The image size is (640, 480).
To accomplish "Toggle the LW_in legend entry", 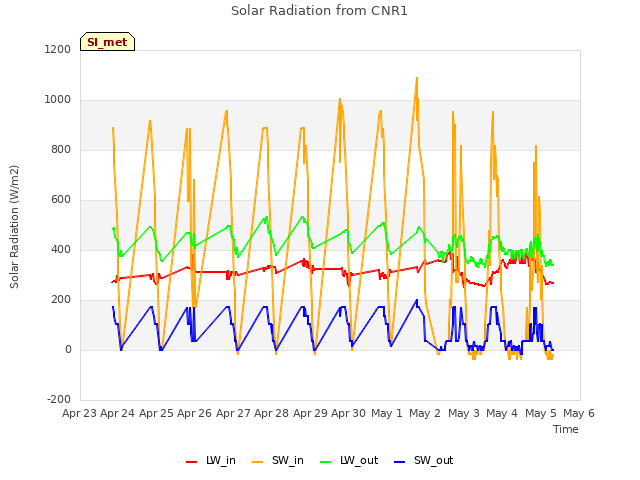I will point(211,460).
